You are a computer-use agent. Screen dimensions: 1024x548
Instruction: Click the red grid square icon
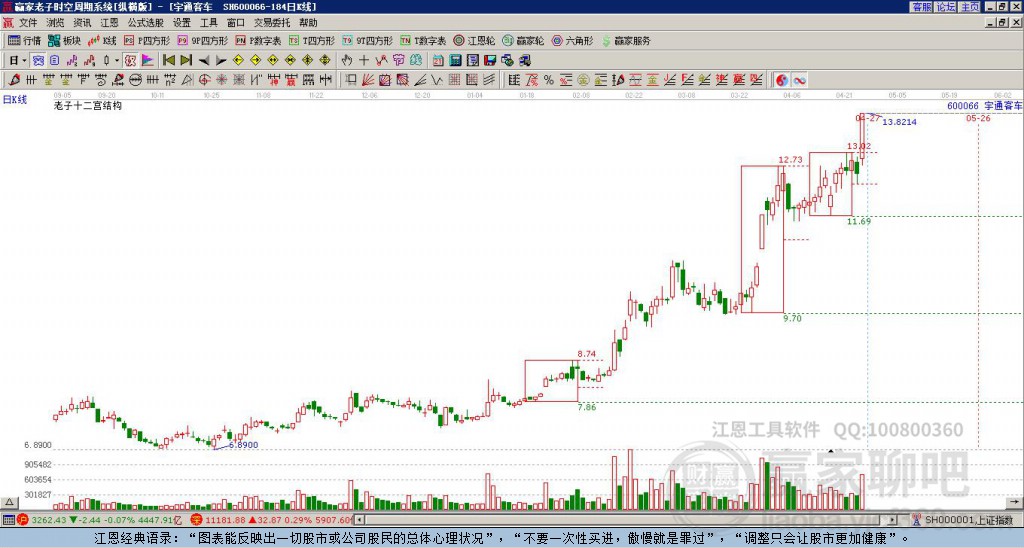455,80
